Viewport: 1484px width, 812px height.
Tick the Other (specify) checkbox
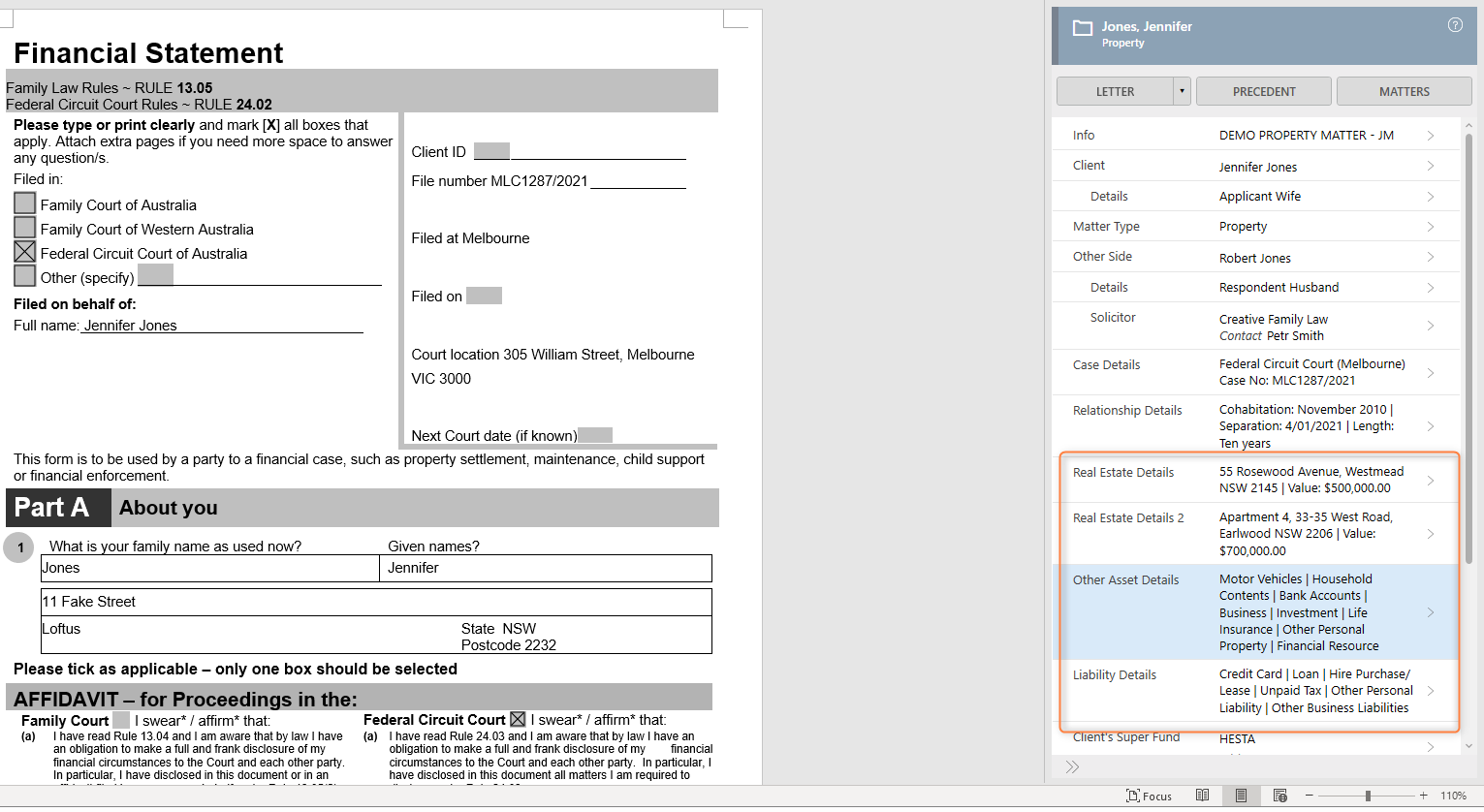[25, 276]
